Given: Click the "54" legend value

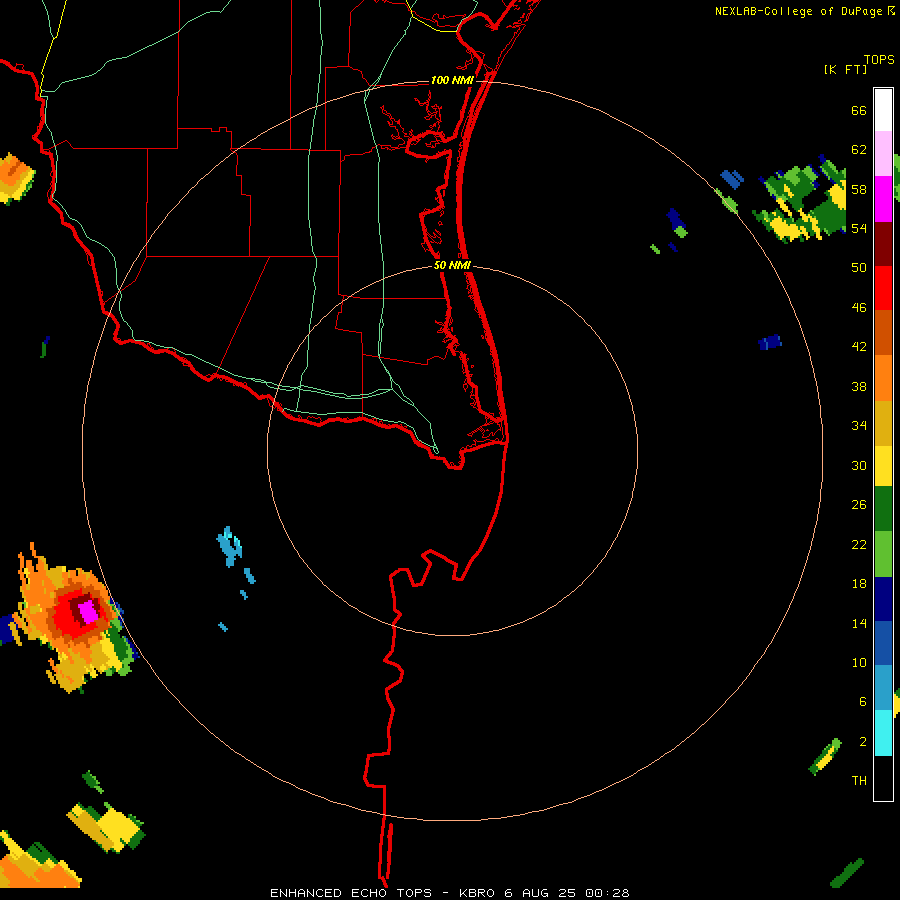Looking at the screenshot, I should point(859,228).
